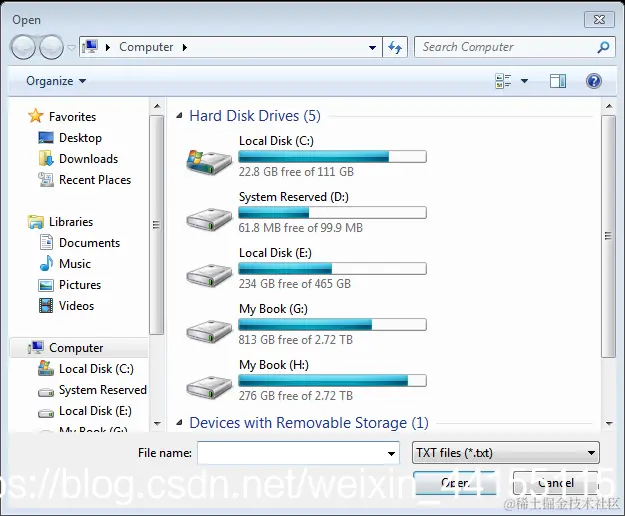Click the computer icon in address bar
The height and width of the screenshot is (516, 625).
(90, 47)
